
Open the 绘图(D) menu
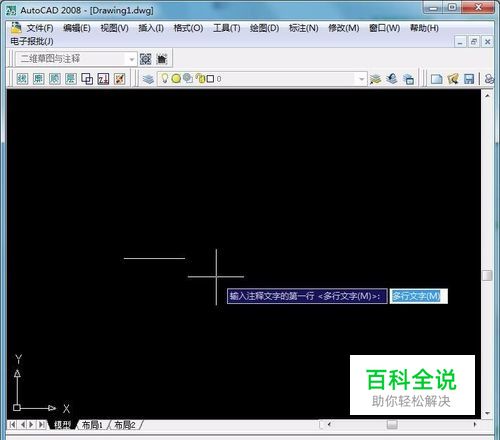tap(264, 28)
